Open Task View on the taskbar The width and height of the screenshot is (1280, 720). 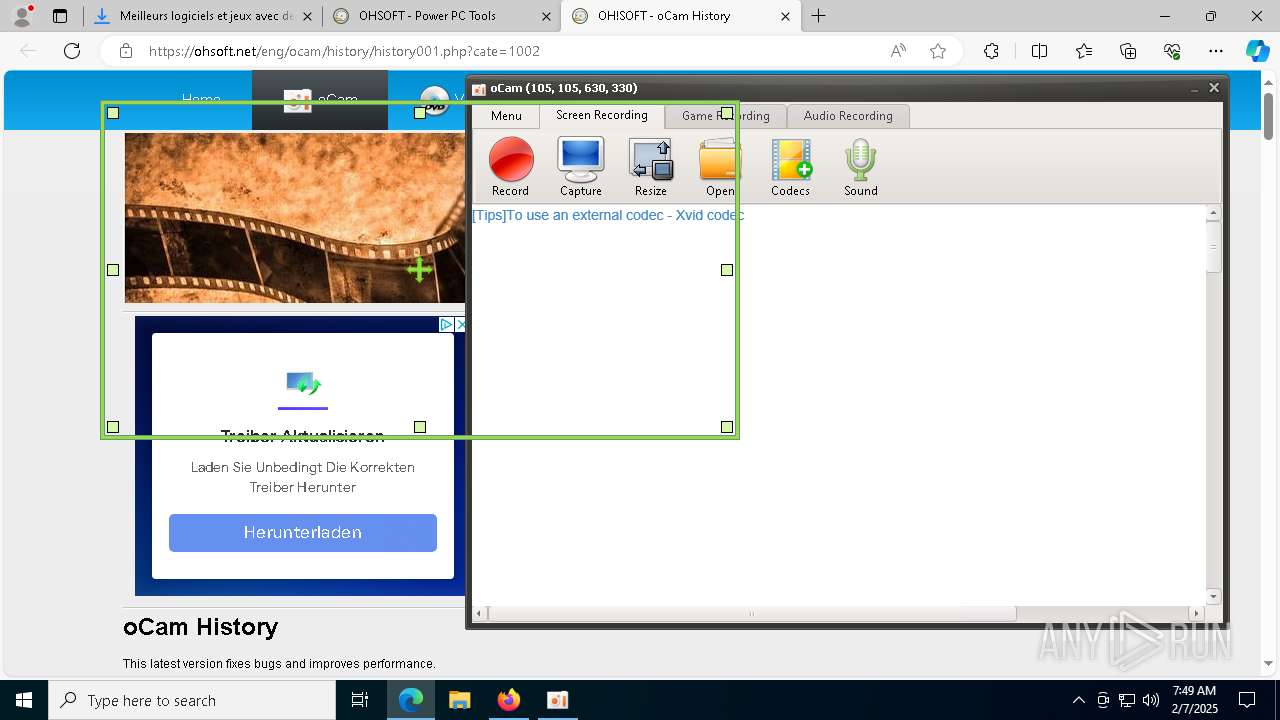[x=360, y=700]
